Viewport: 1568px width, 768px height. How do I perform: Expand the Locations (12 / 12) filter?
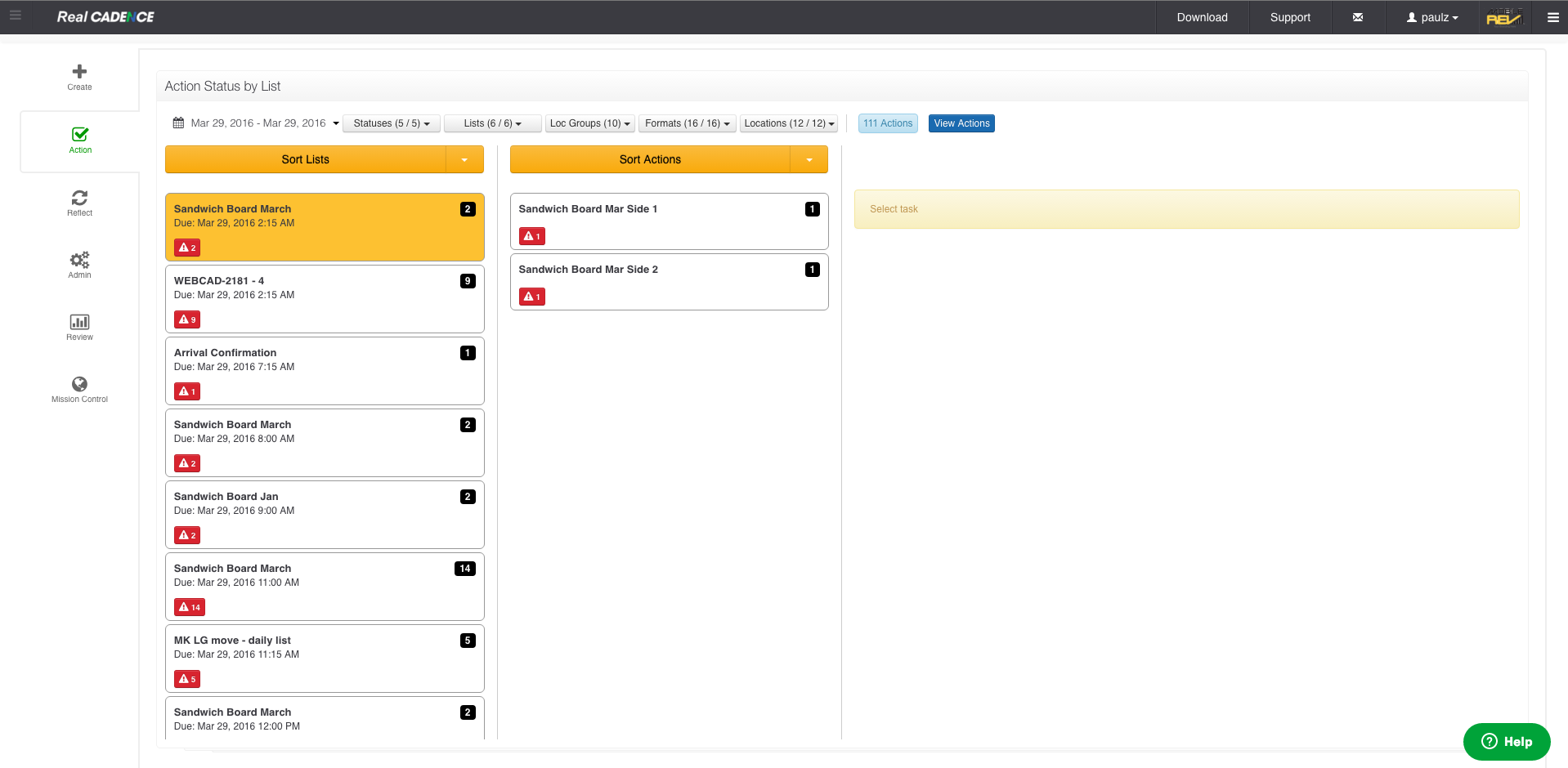[789, 123]
